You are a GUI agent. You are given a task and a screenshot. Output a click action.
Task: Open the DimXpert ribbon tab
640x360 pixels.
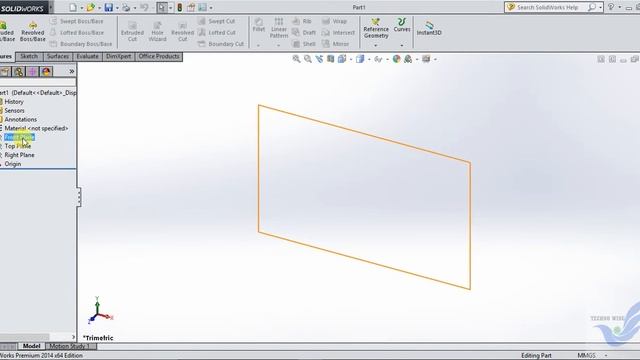click(118, 56)
